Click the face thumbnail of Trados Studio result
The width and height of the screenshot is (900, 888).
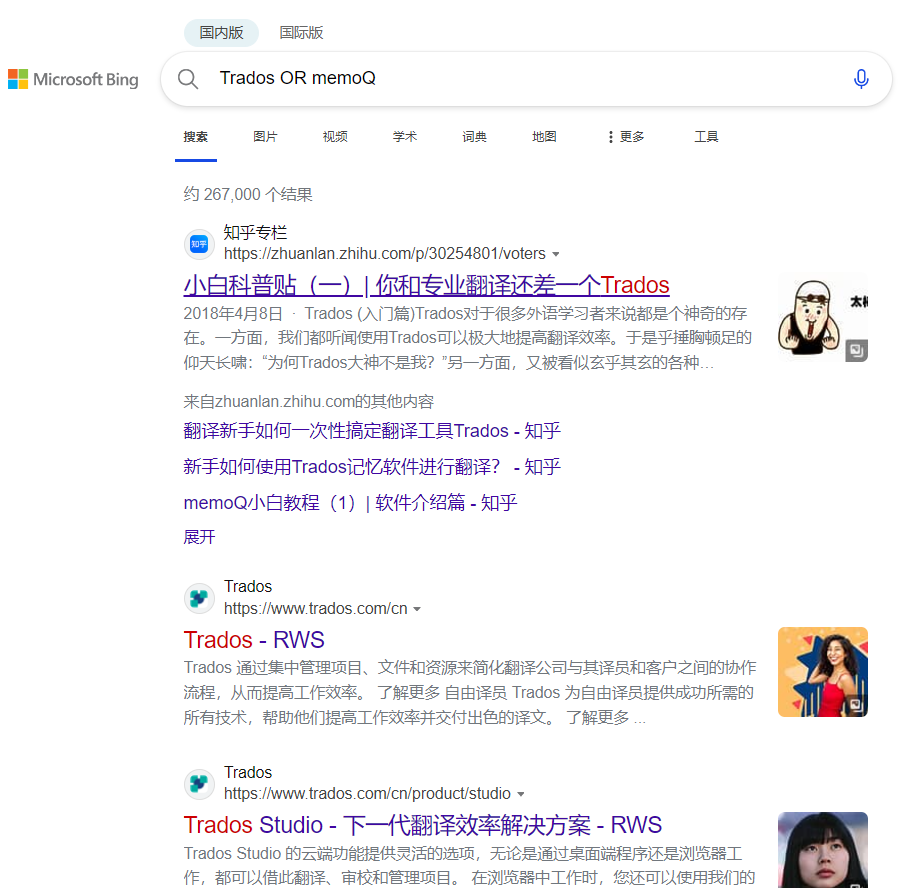[x=823, y=850]
